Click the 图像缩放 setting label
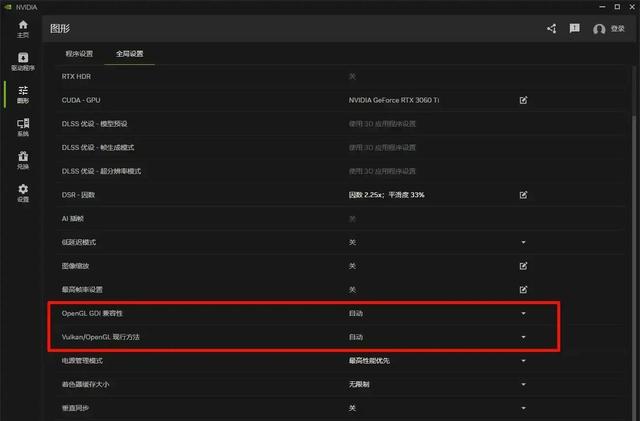The height and width of the screenshot is (421, 640). (75, 266)
